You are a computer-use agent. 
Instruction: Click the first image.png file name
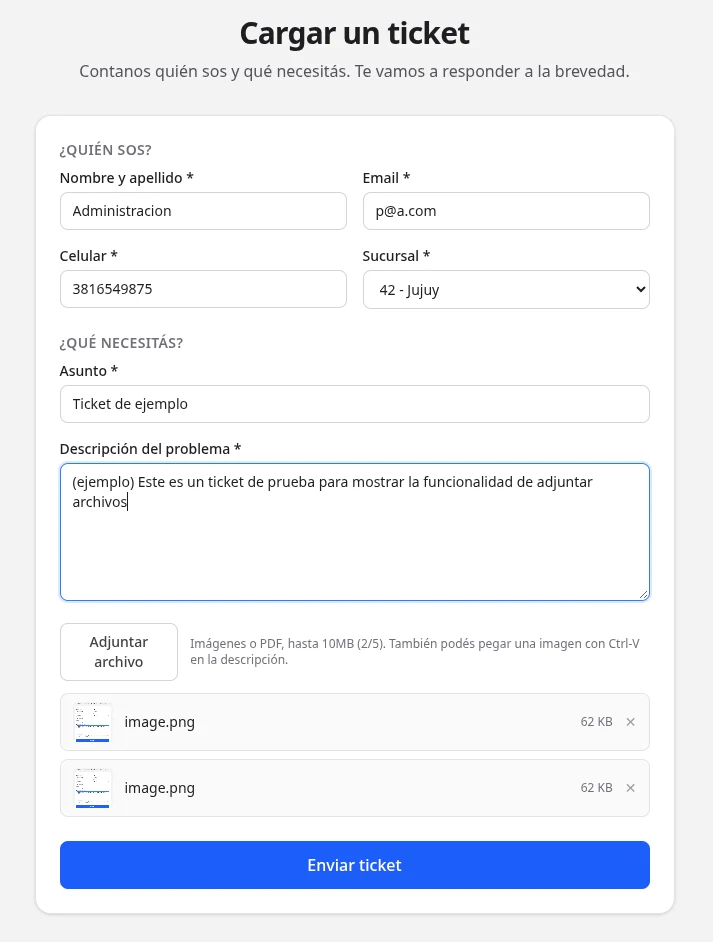pos(159,722)
